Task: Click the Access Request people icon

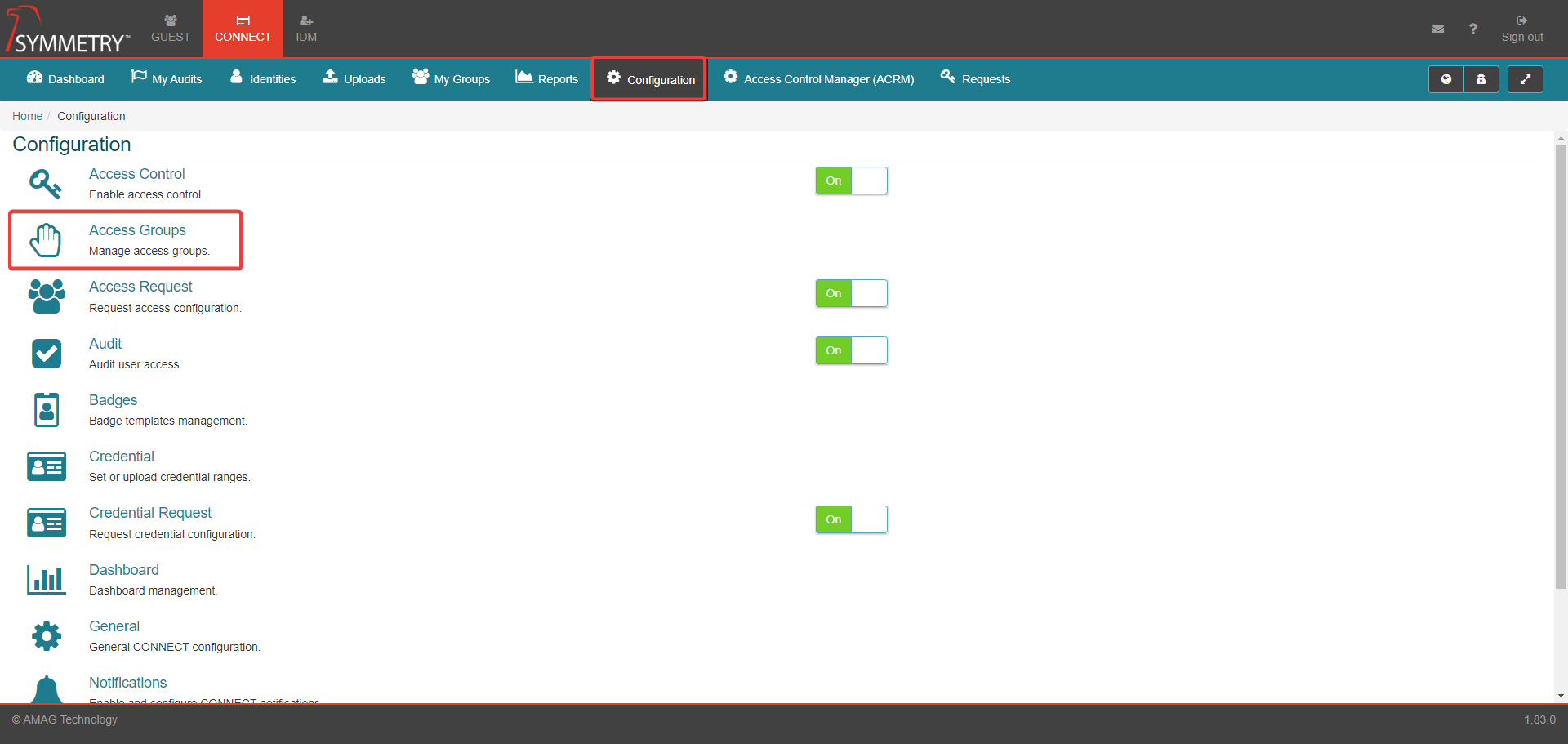Action: tap(46, 296)
